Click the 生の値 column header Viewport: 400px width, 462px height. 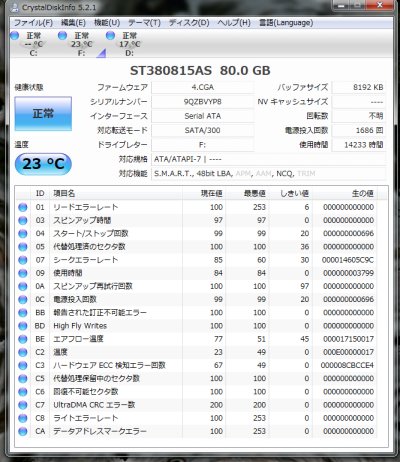pyautogui.click(x=345, y=193)
